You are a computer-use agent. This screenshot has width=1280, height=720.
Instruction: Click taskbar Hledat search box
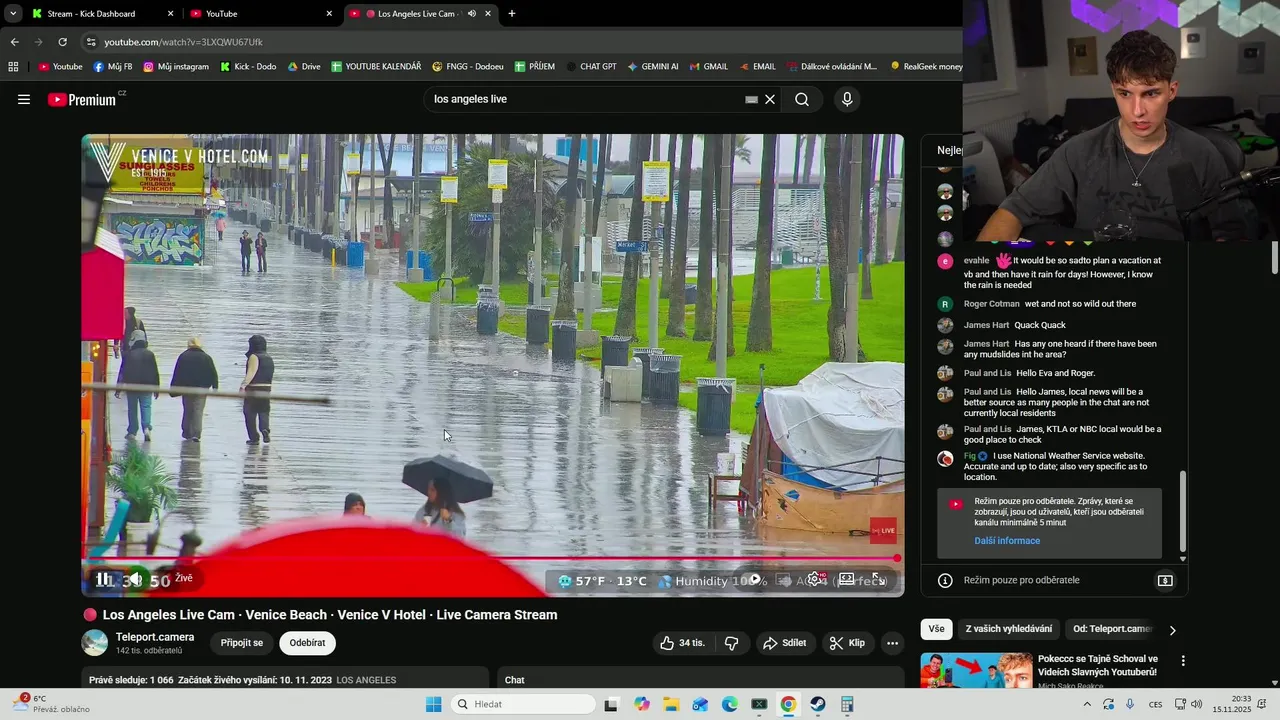pos(524,704)
